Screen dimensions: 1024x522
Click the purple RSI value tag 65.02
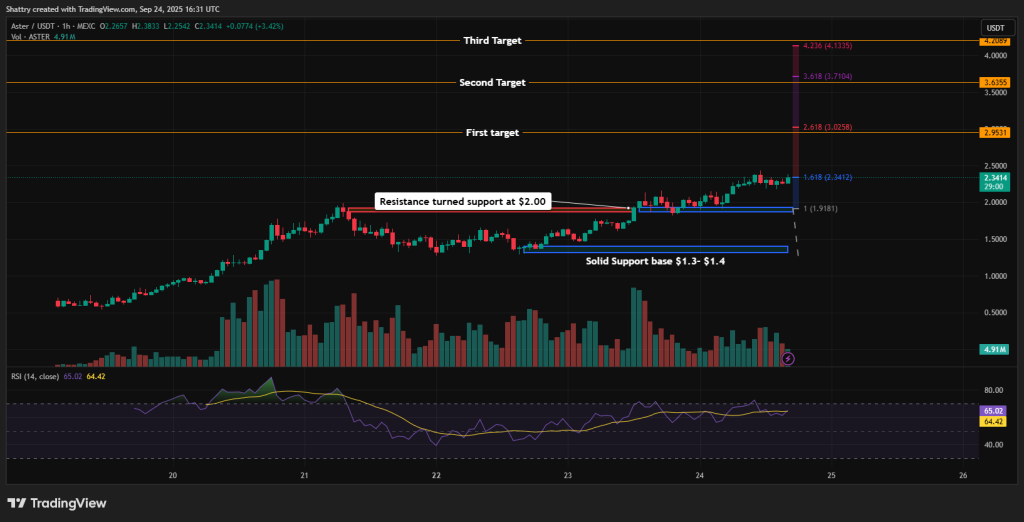pos(995,411)
